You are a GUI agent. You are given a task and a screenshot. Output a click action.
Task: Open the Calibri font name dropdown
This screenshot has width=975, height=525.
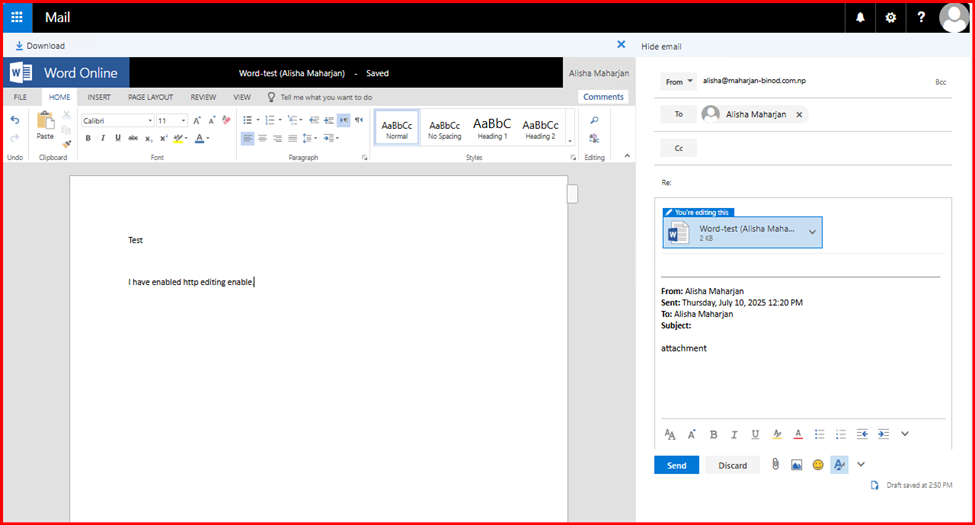pyautogui.click(x=115, y=120)
